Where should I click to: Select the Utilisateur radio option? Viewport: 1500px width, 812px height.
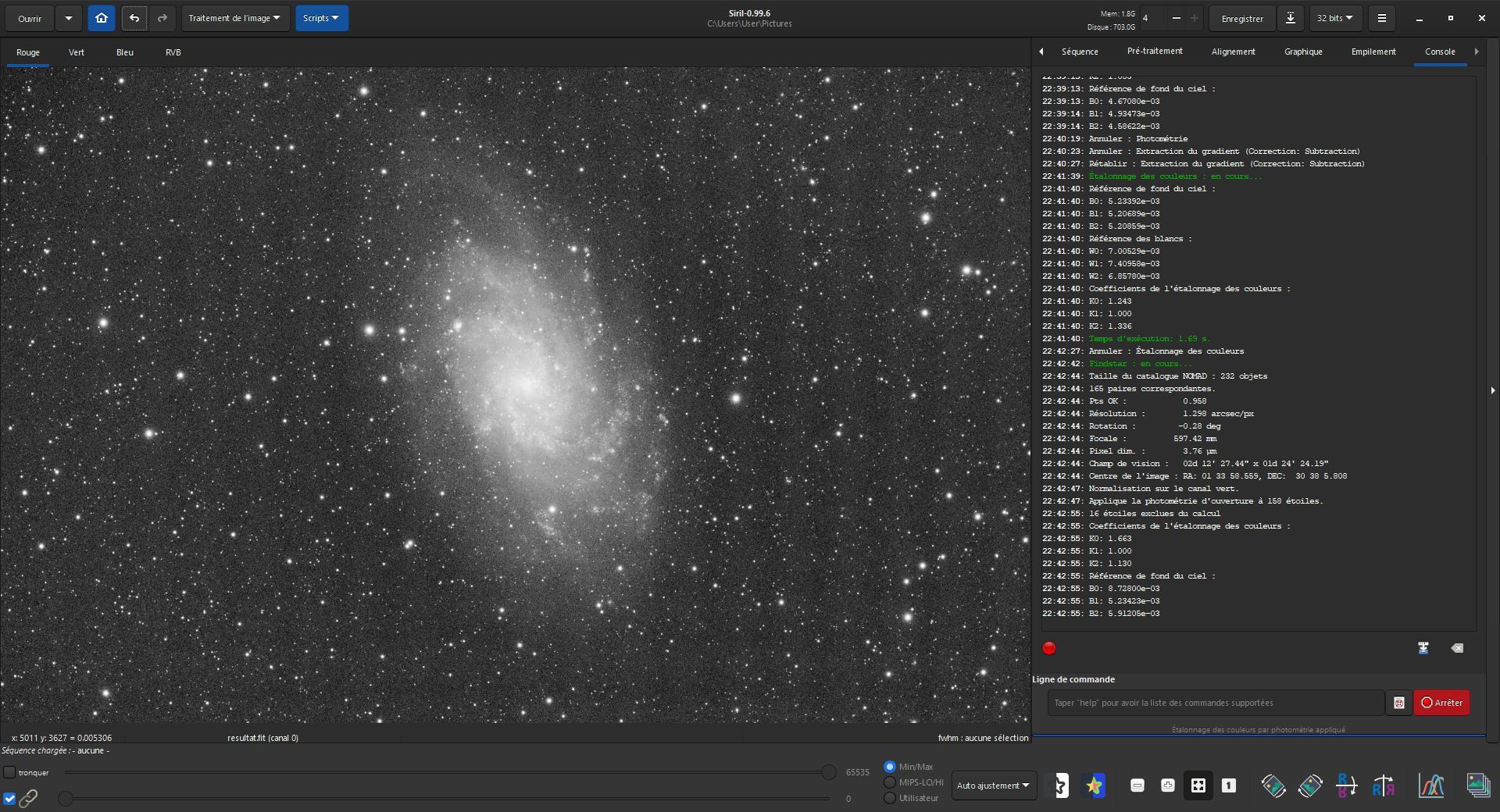tap(890, 798)
